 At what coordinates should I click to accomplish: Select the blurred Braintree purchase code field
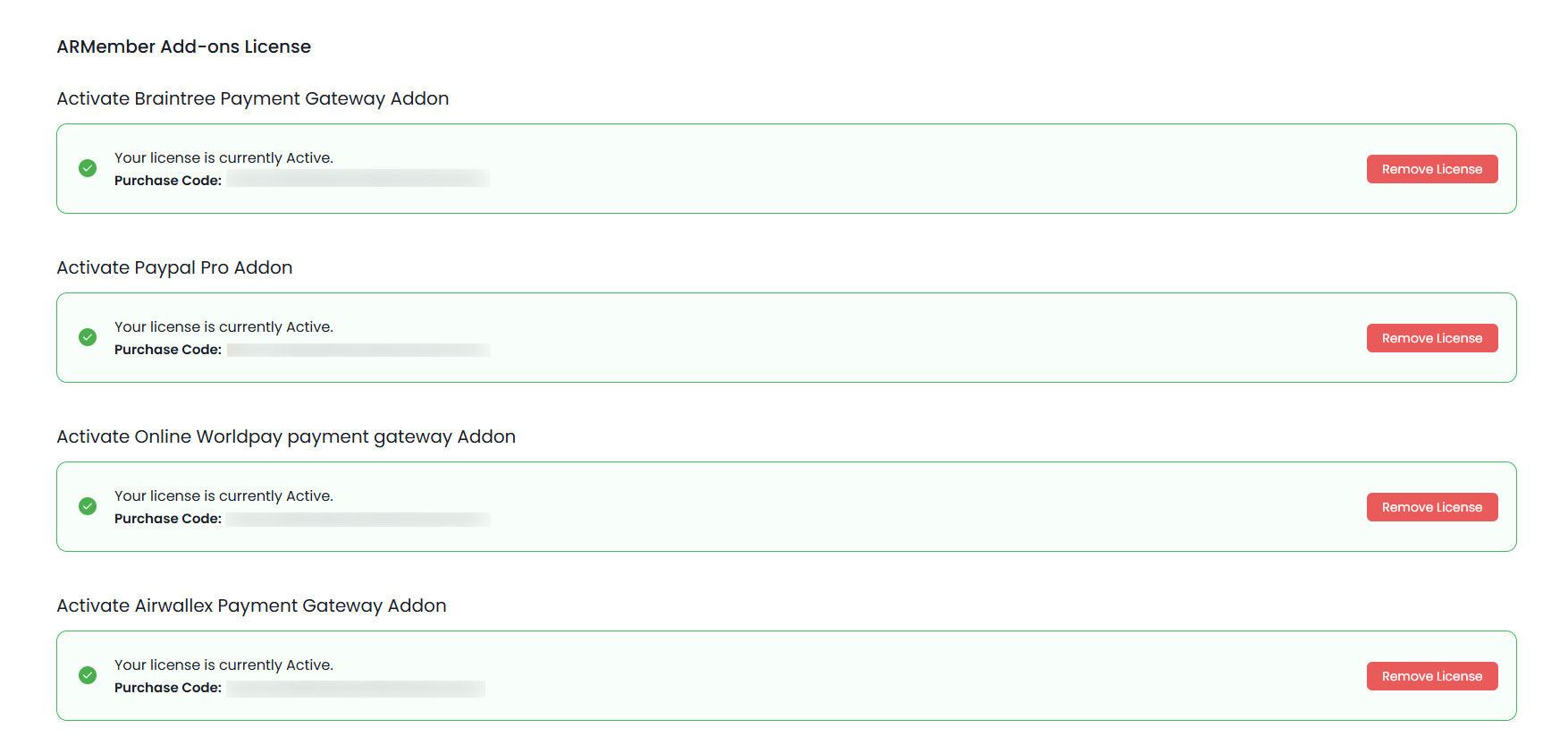click(357, 178)
